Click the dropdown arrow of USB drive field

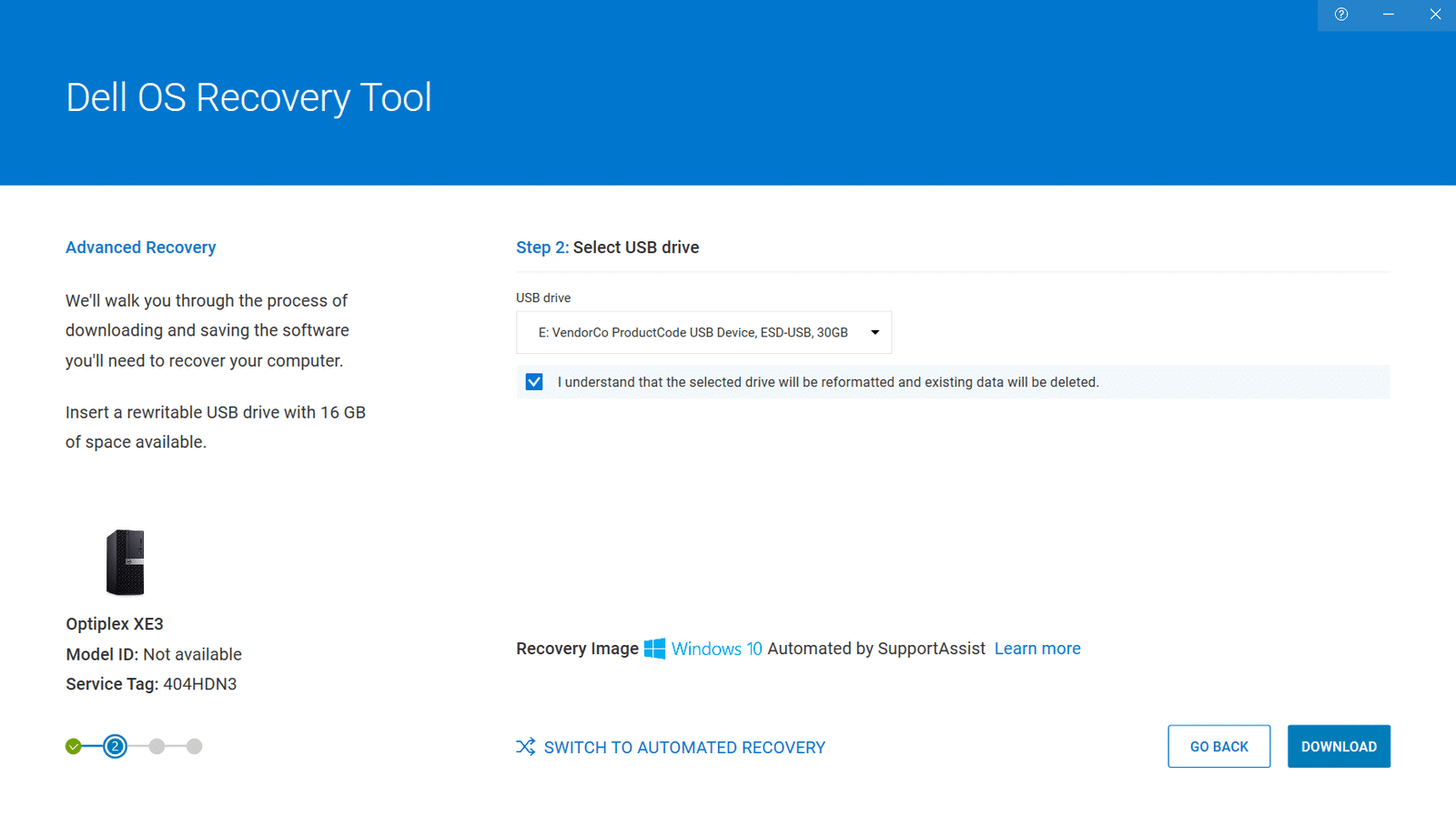click(x=875, y=332)
